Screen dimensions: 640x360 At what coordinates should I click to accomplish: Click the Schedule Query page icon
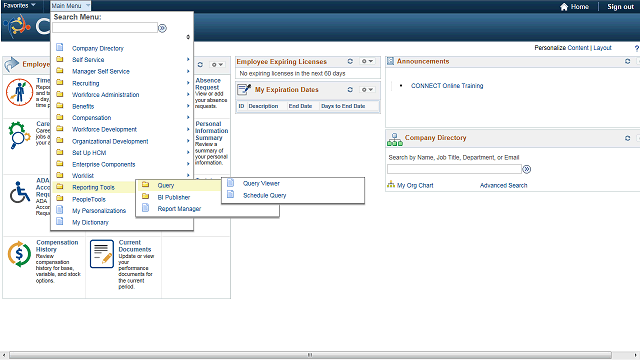pos(231,194)
